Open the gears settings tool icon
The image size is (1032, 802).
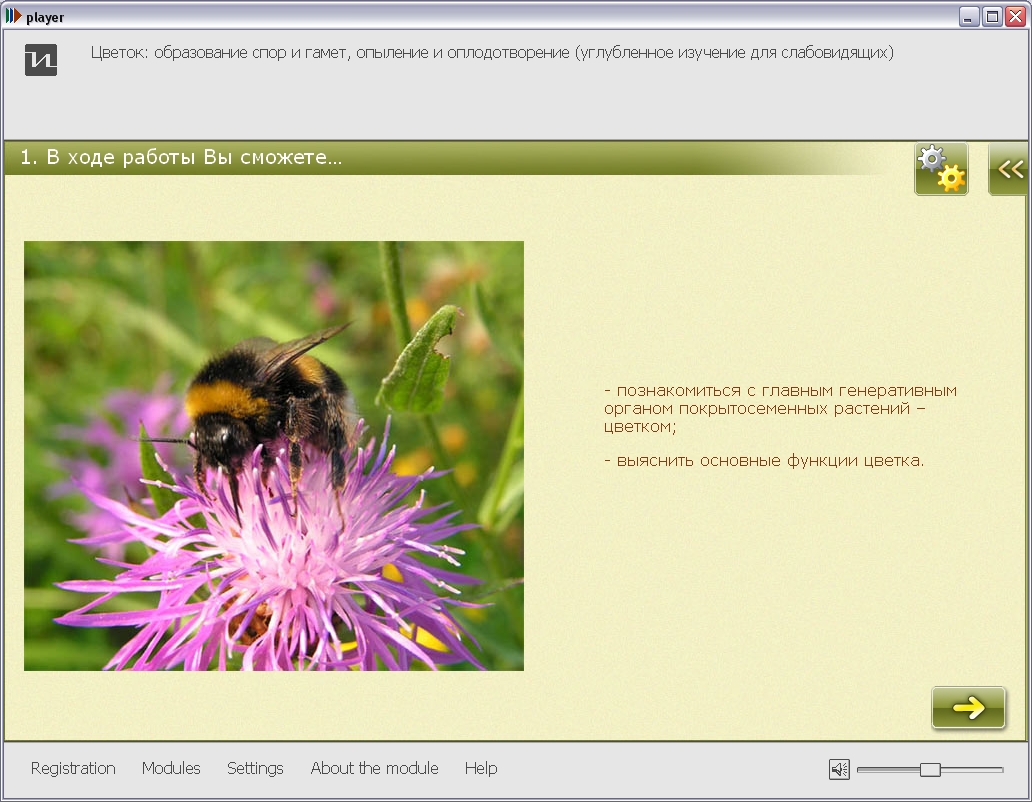click(941, 169)
